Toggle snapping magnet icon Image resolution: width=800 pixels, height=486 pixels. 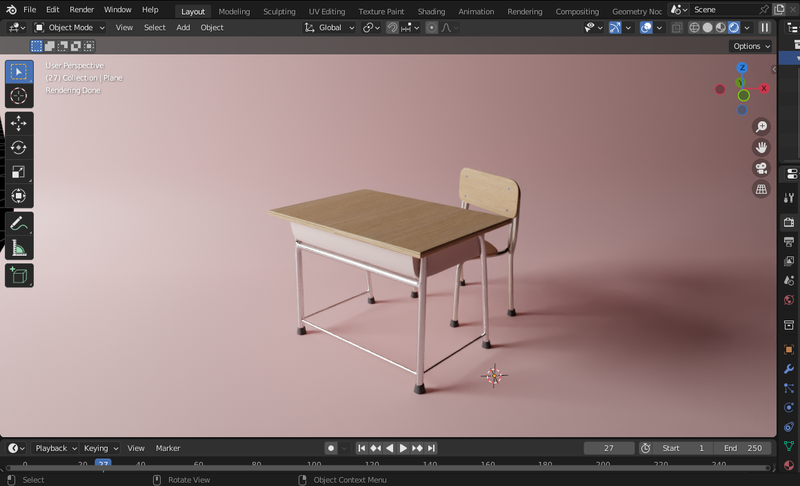pos(392,28)
